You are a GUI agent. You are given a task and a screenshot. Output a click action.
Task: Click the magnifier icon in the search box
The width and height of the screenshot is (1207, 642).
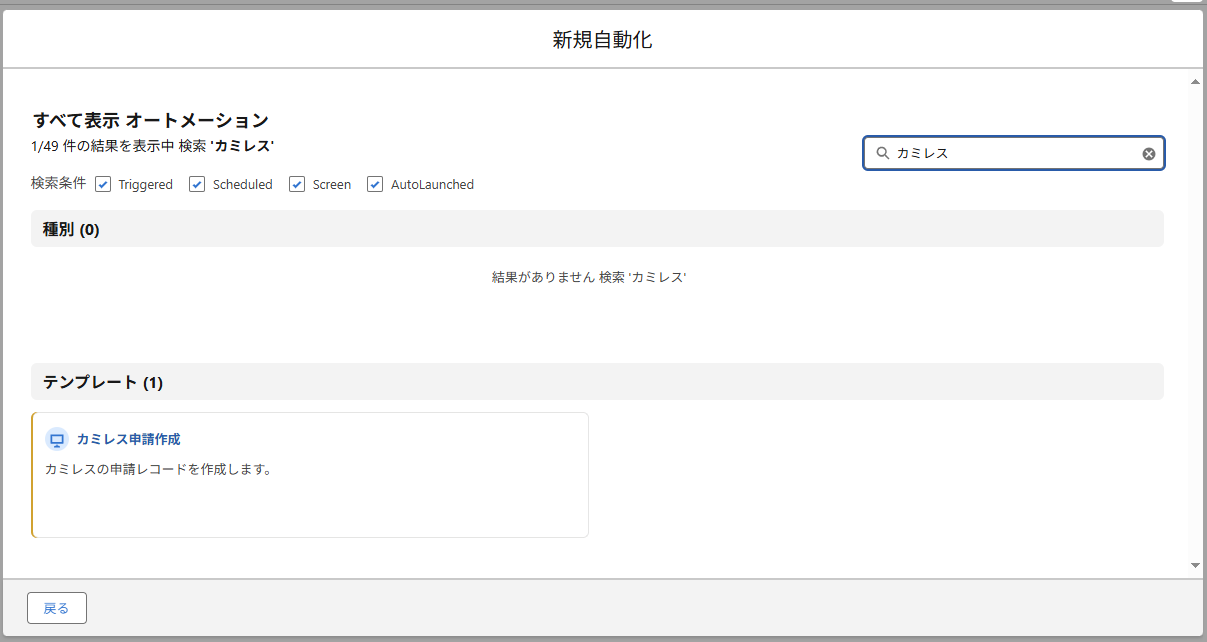click(x=882, y=154)
